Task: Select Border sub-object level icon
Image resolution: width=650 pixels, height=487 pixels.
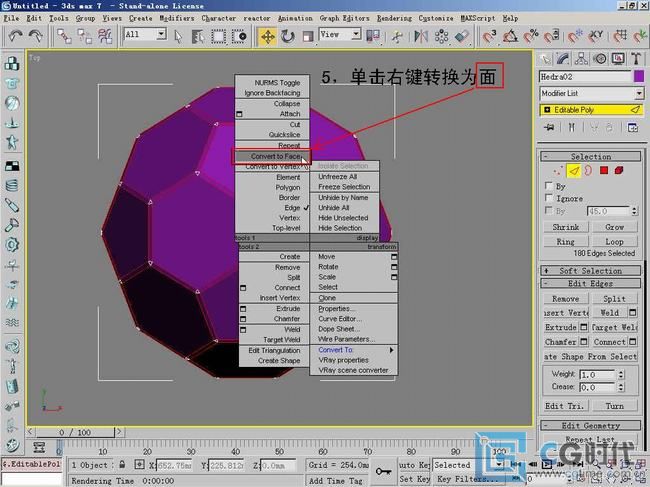Action: click(x=588, y=171)
